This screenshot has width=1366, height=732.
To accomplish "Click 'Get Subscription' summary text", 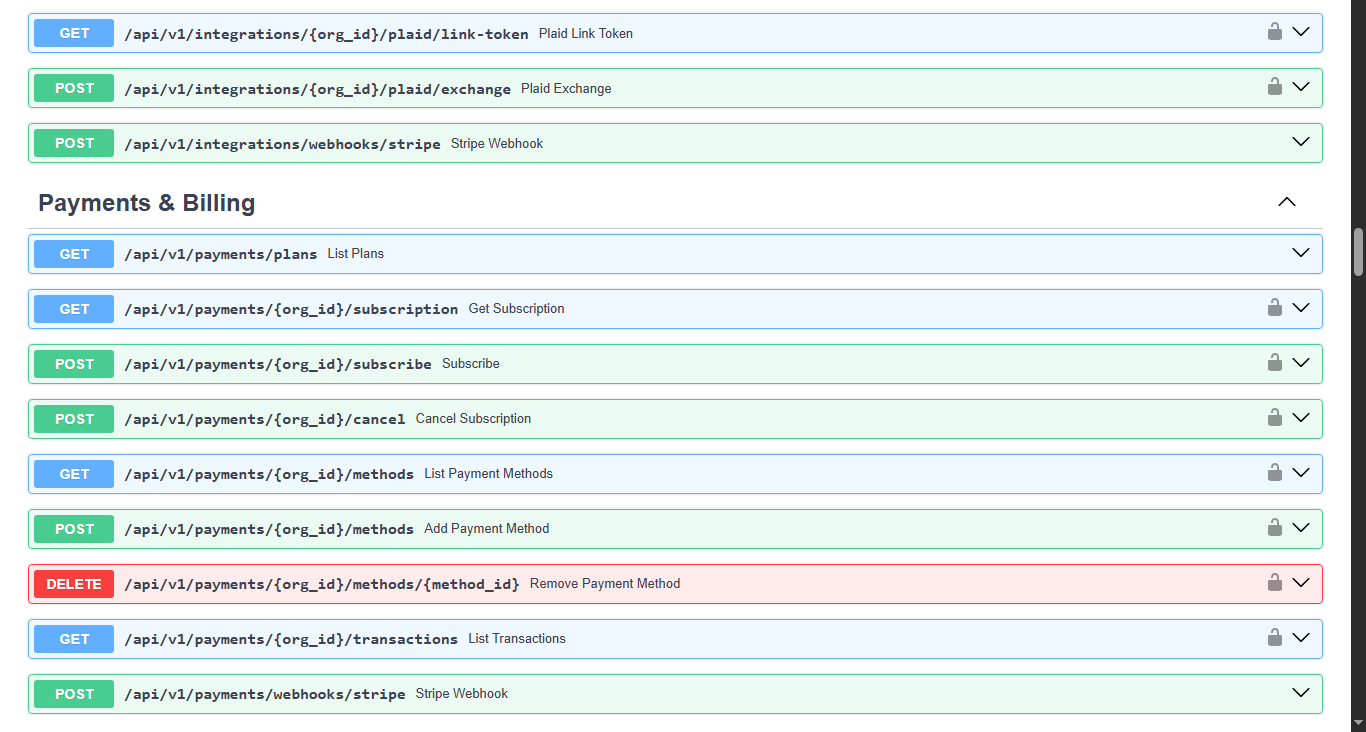I will click(x=516, y=308).
